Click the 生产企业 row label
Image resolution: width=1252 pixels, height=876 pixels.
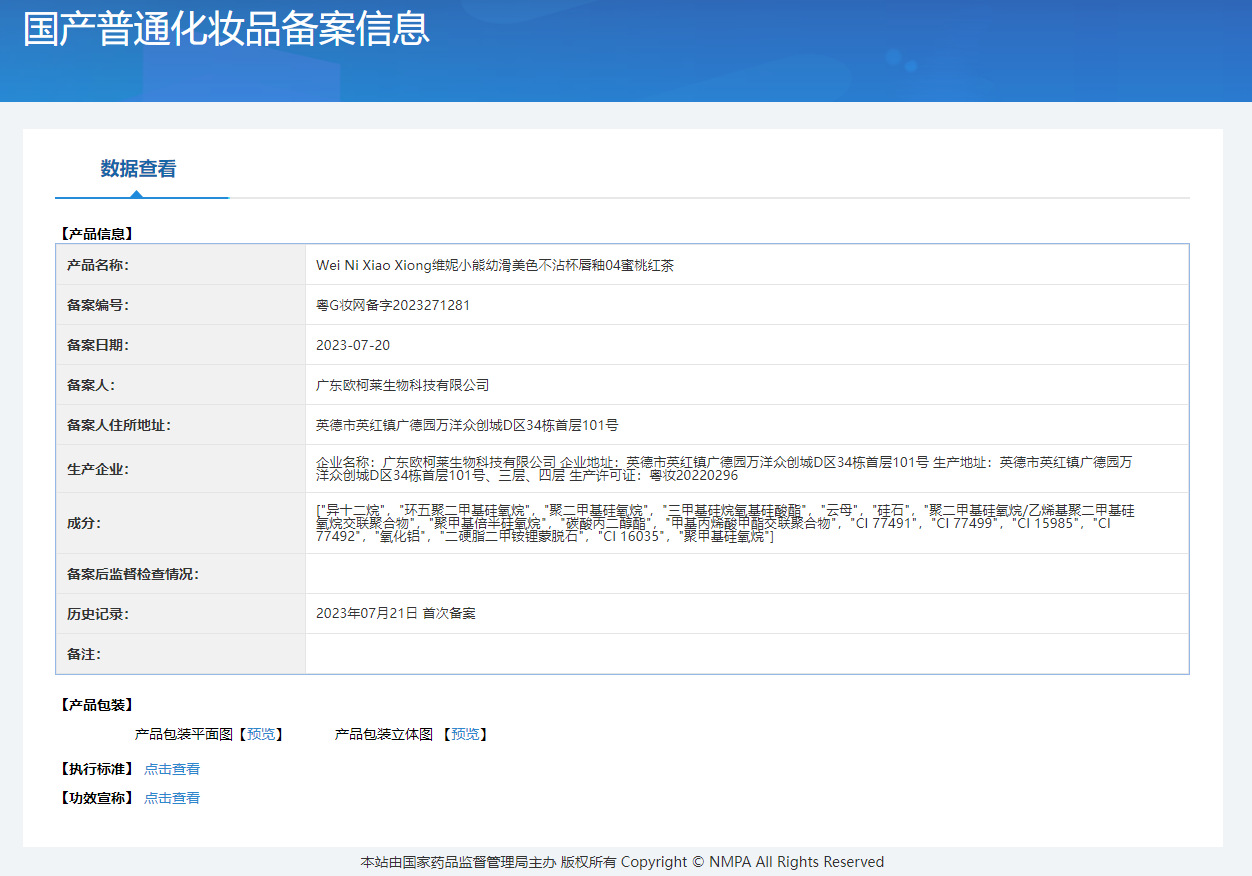[x=98, y=469]
